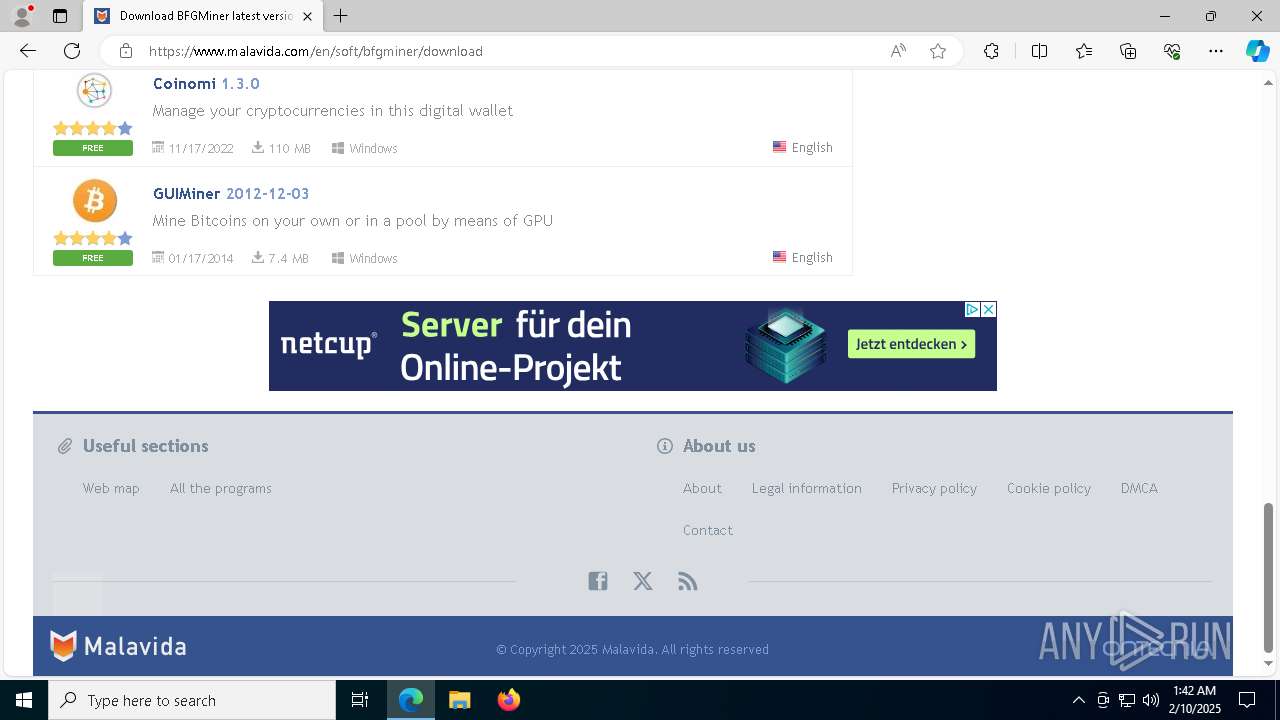This screenshot has width=1280, height=720.
Task: Open the Favorites list
Action: 1084,51
